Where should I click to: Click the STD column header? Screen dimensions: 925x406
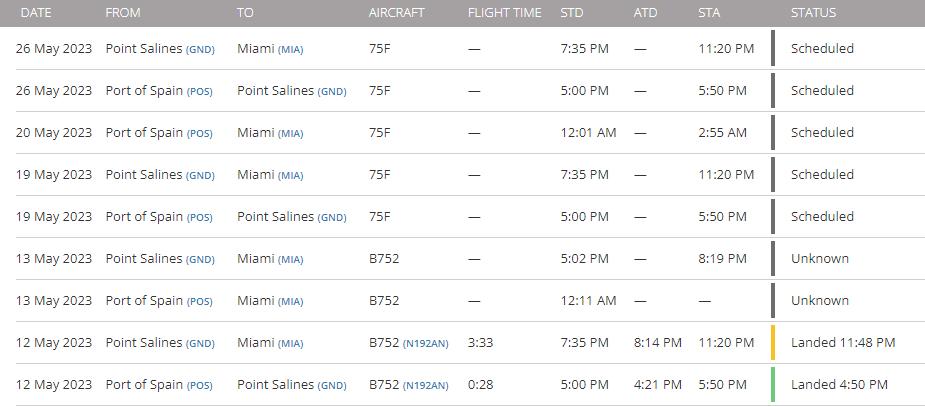[572, 13]
